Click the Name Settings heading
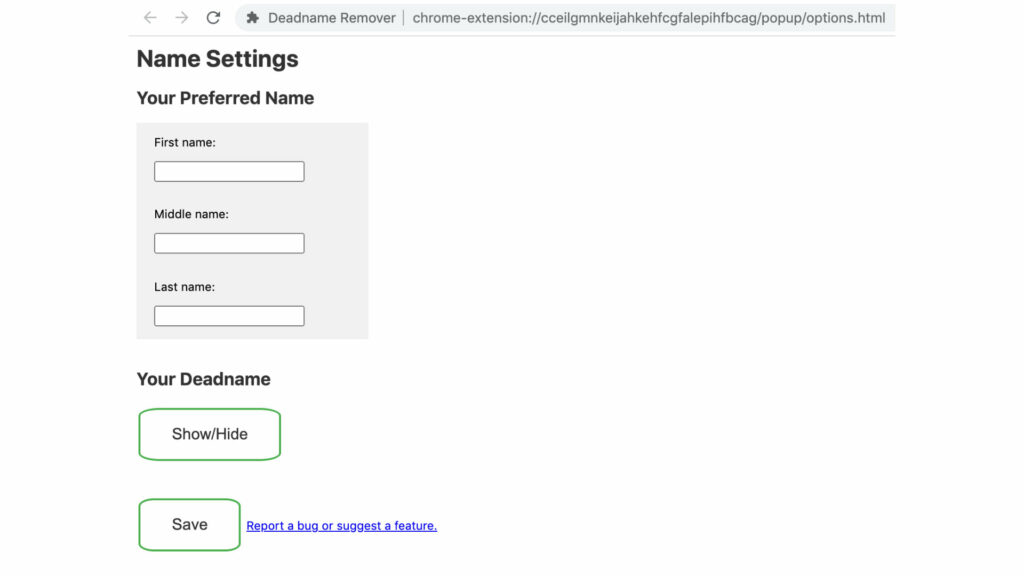The image size is (1024, 576). [217, 59]
